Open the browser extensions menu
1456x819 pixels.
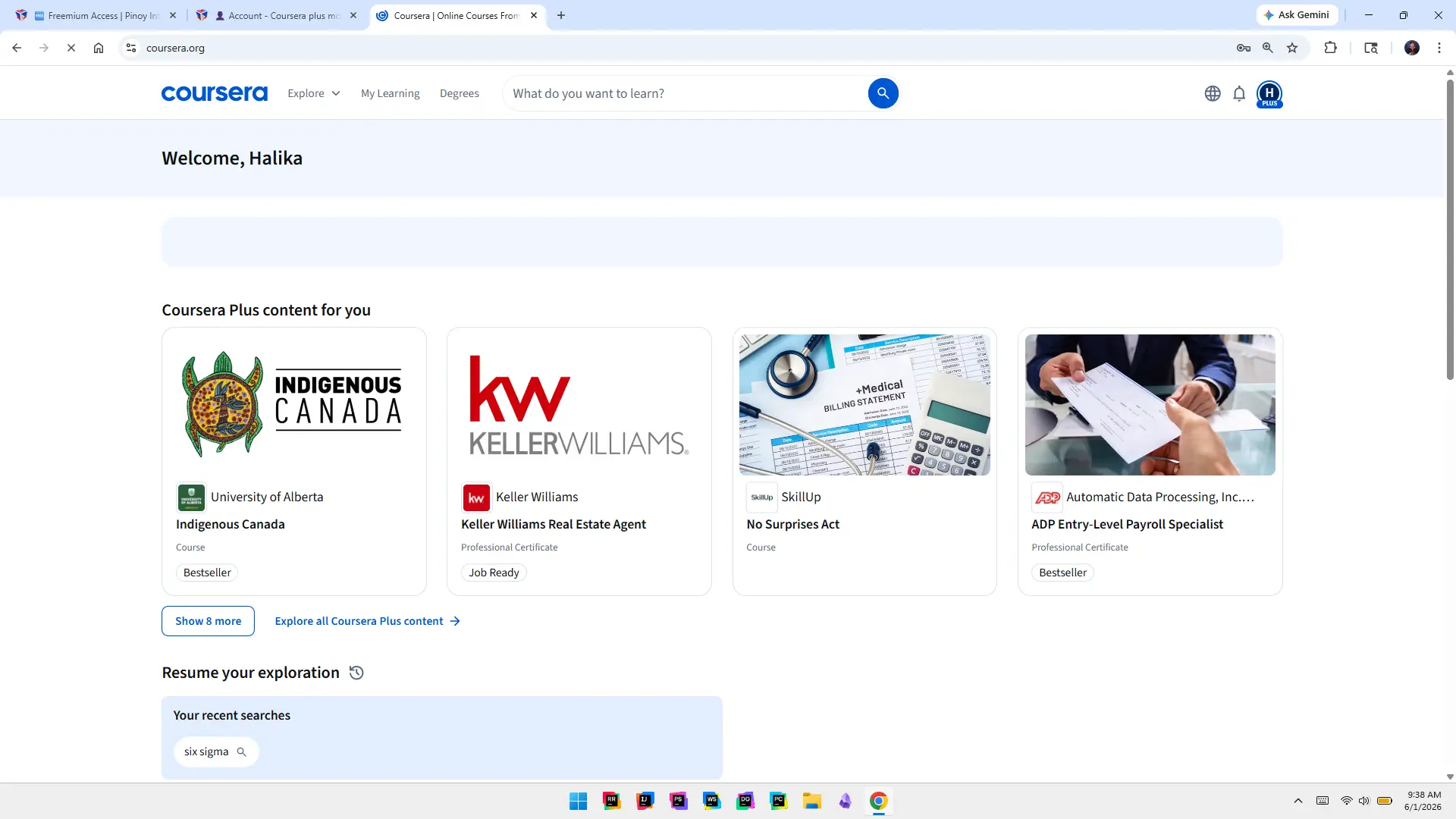[1330, 48]
